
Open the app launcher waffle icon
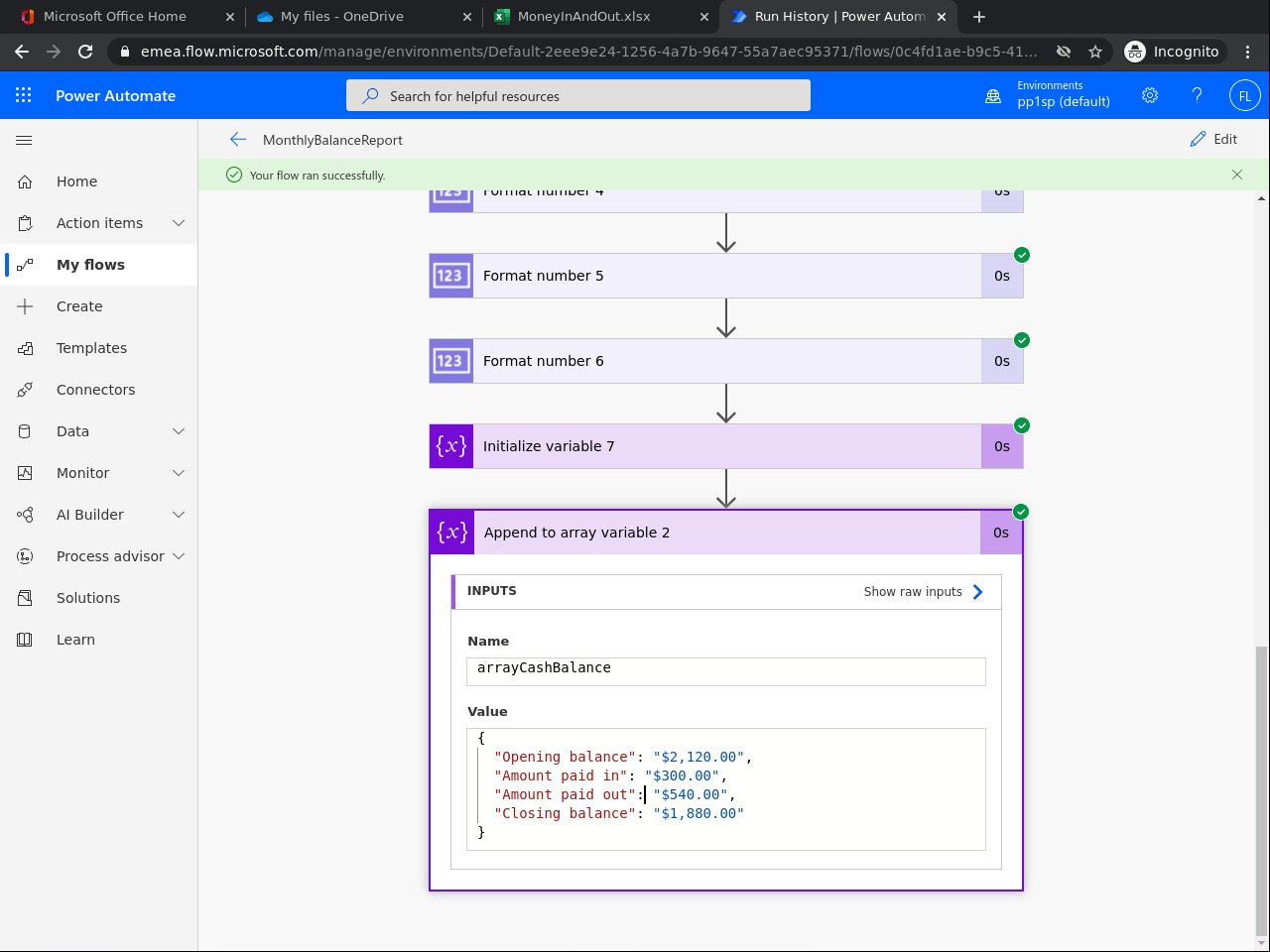point(24,95)
